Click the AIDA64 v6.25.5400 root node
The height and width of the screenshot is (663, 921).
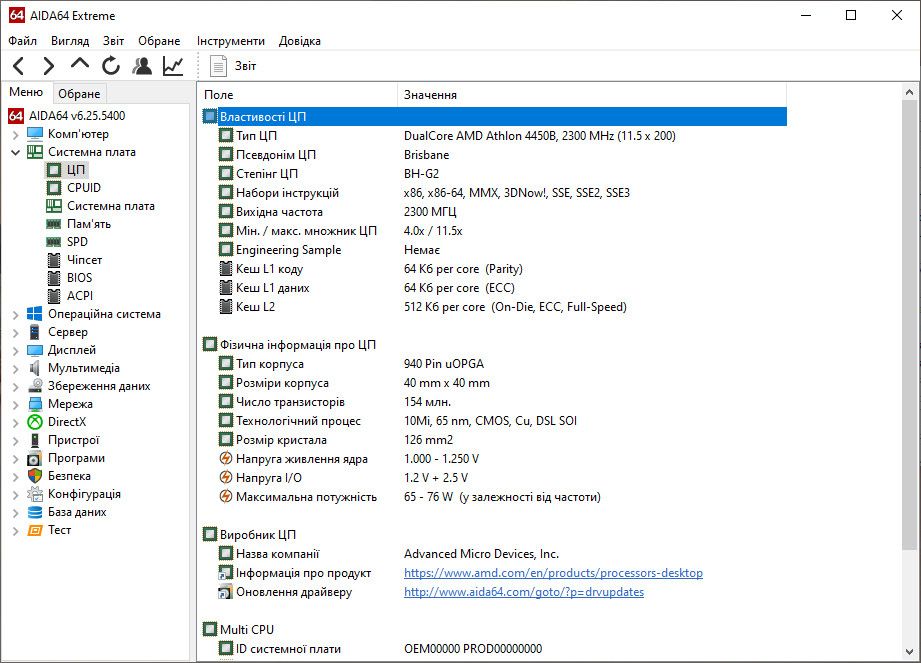click(x=77, y=116)
